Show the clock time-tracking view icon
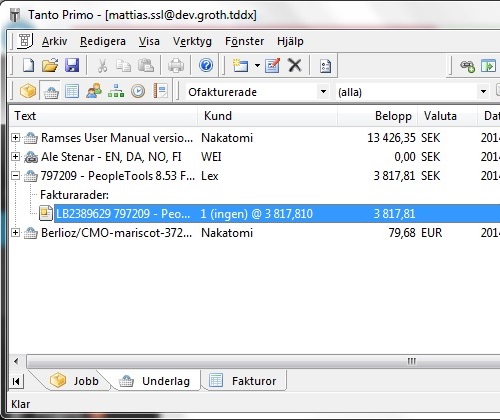The width and height of the screenshot is (500, 420). click(x=138, y=91)
